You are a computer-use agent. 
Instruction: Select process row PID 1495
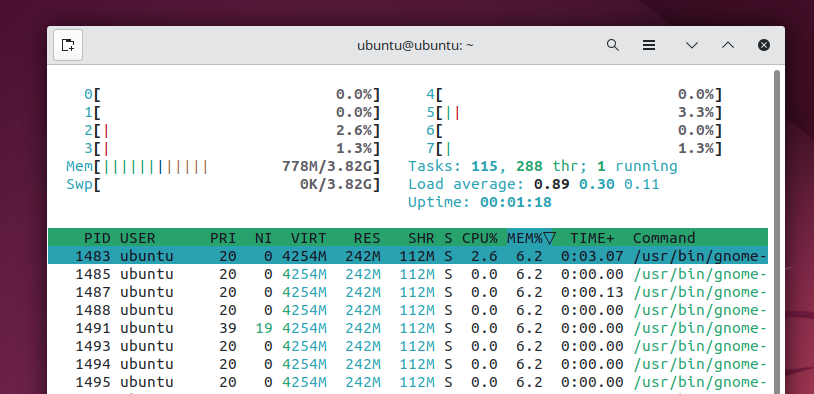point(408,383)
